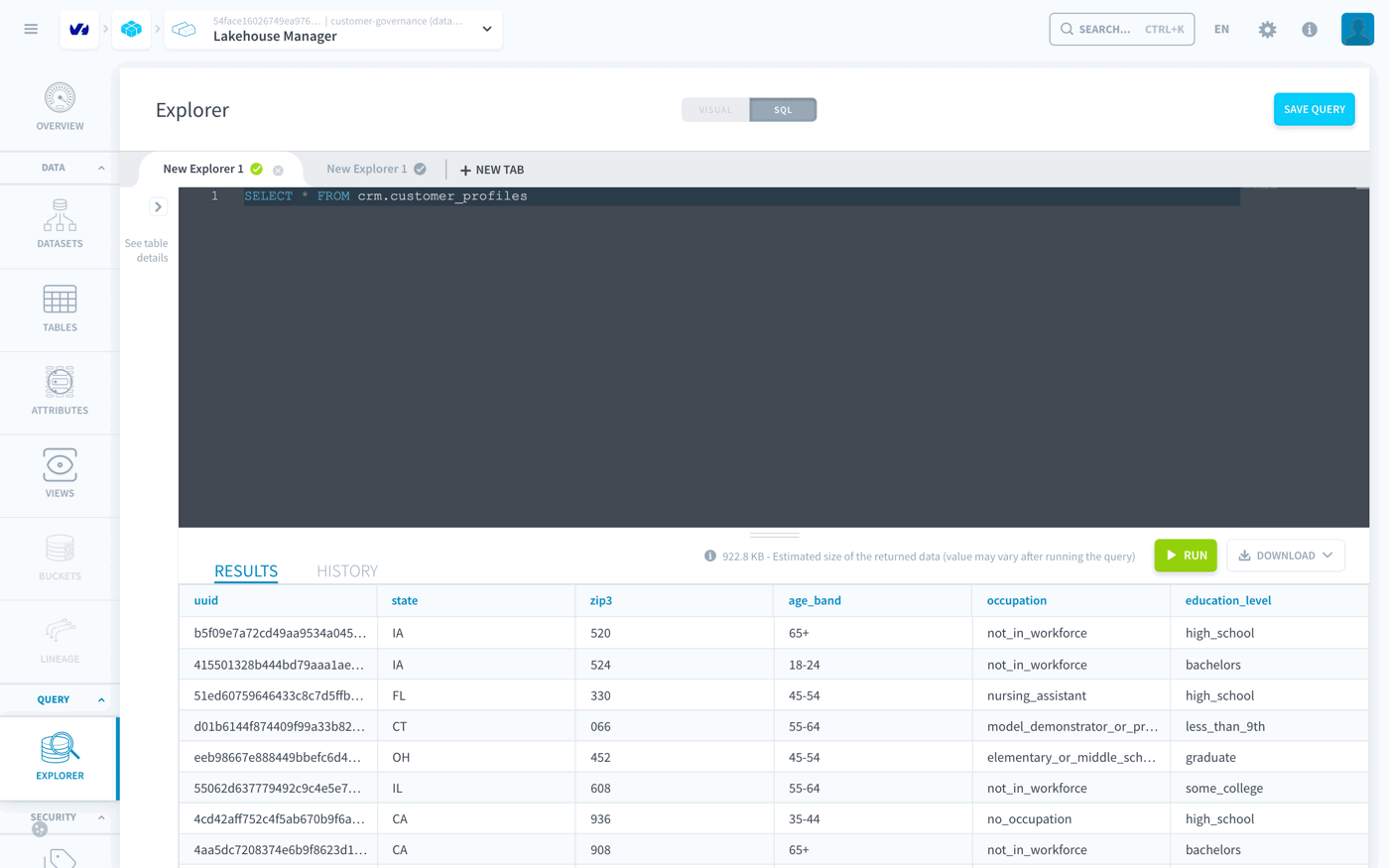This screenshot has width=1389, height=868.
Task: Open the Download options dropdown
Action: [x=1286, y=556]
